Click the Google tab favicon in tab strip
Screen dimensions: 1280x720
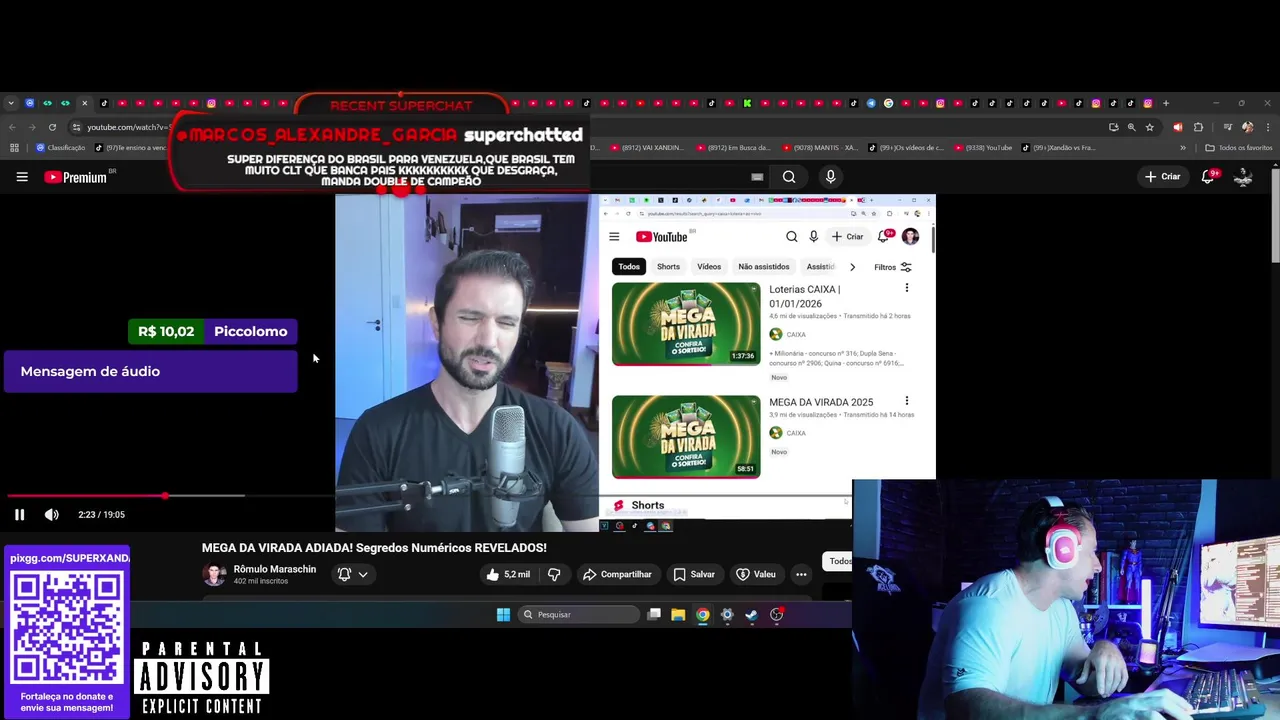click(x=888, y=103)
